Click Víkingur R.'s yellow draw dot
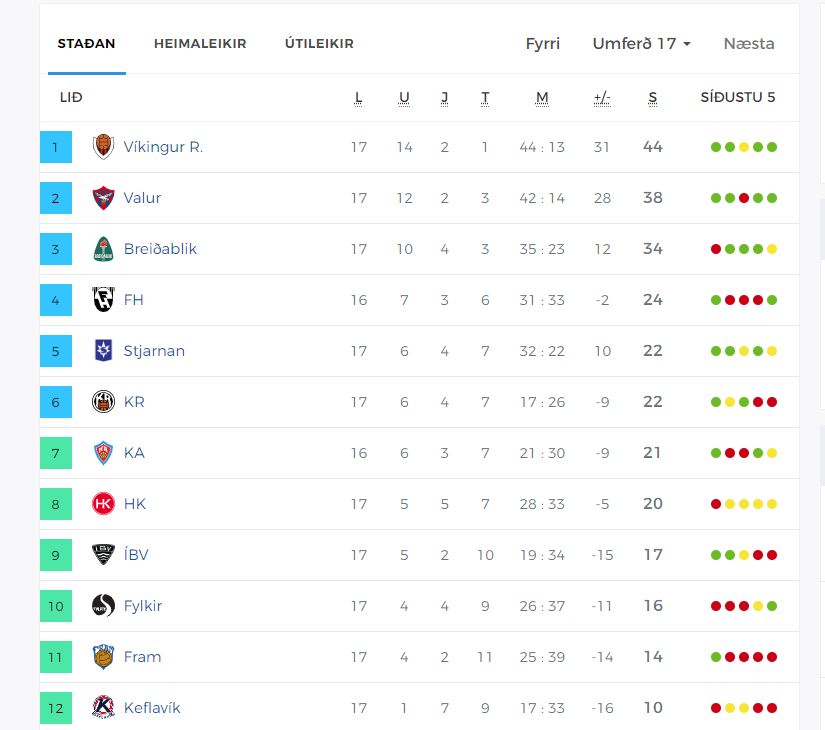The image size is (825, 730). tap(744, 147)
